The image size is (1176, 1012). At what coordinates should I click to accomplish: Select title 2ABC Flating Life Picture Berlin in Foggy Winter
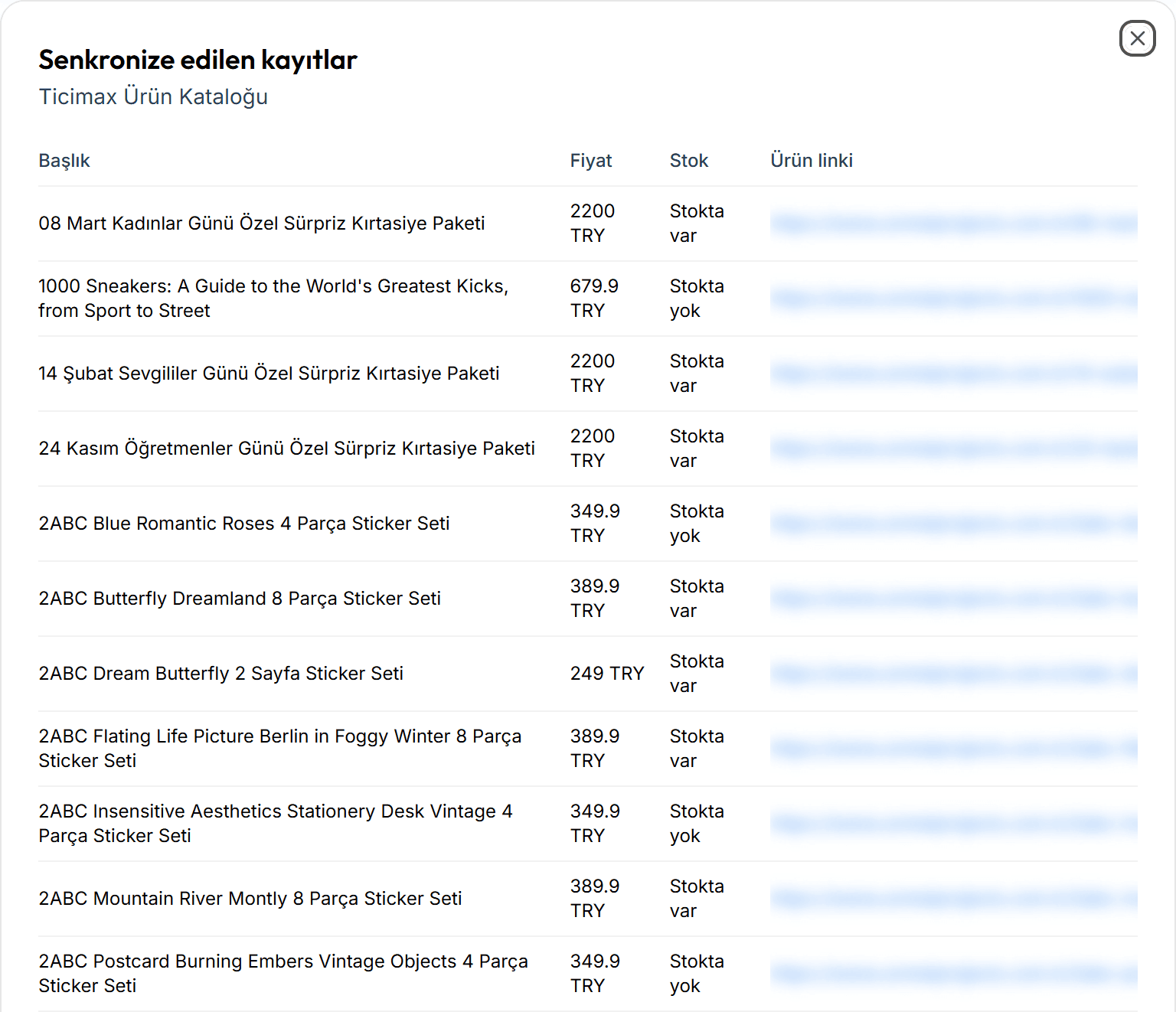click(x=280, y=749)
